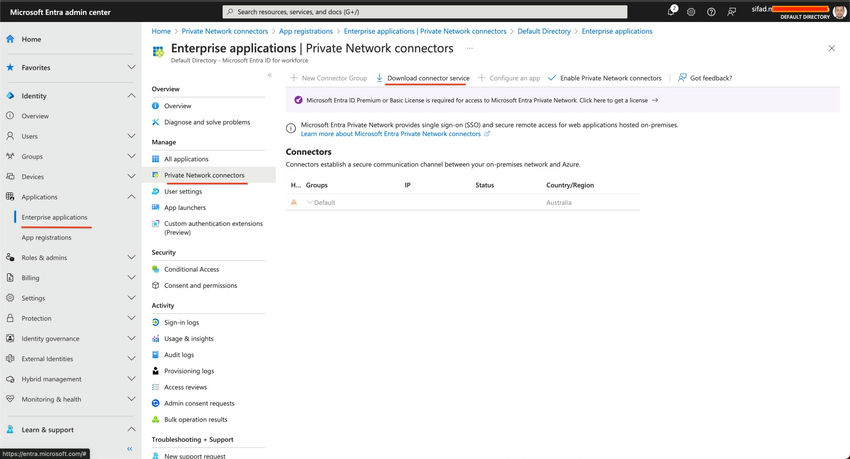Focus the search resources input field
850x459 pixels.
425,11
